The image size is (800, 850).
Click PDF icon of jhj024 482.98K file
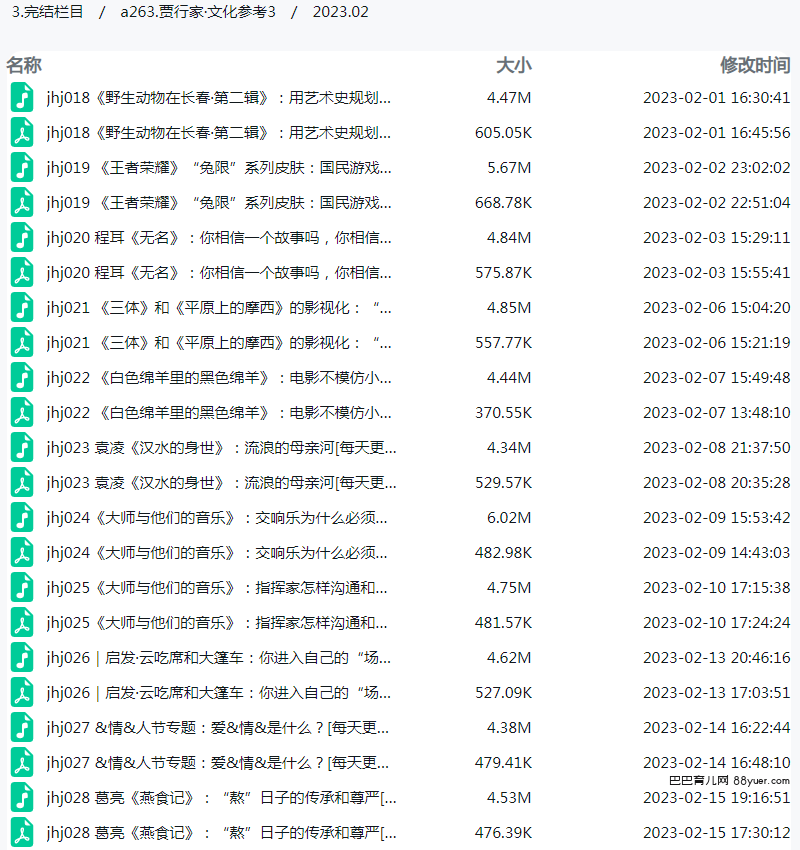click(x=22, y=552)
